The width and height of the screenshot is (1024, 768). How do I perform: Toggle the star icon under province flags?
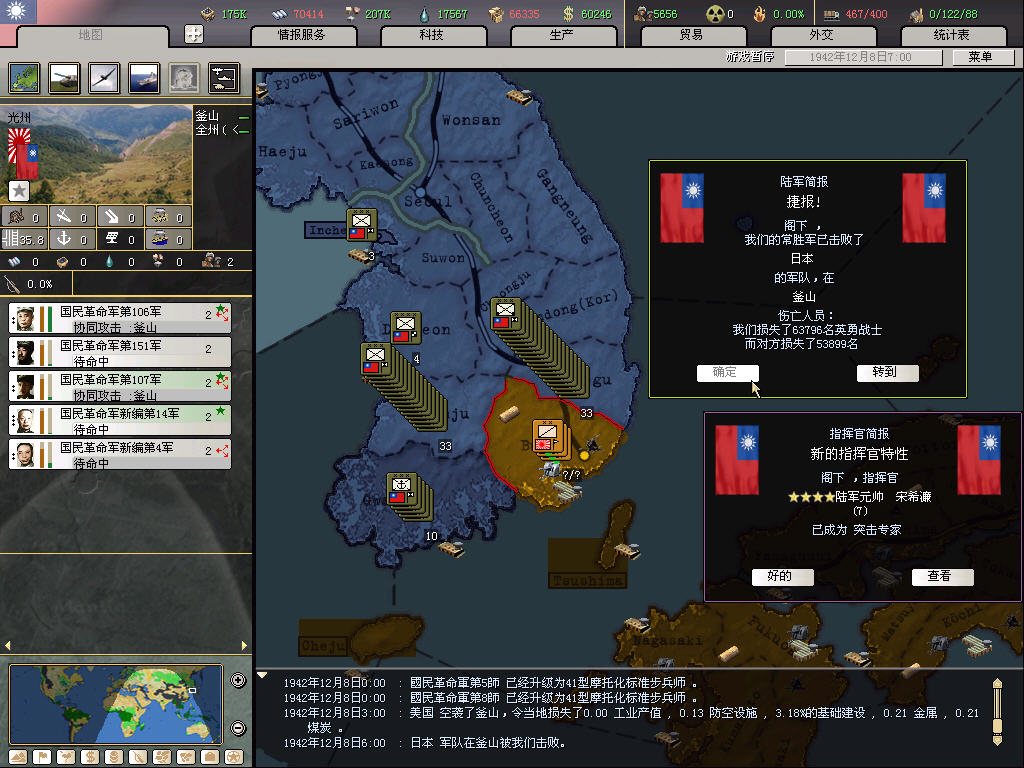coord(18,190)
